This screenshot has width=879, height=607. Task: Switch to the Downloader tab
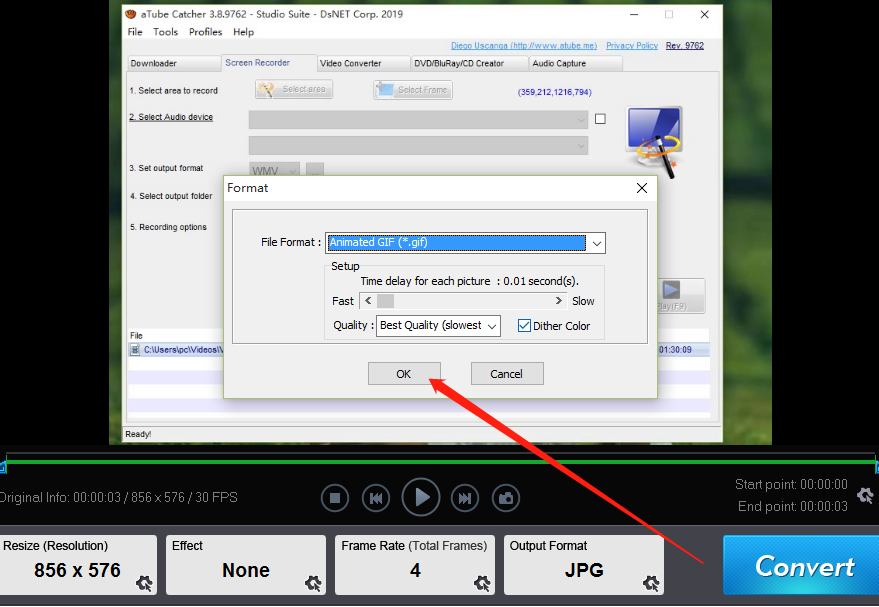tap(174, 63)
